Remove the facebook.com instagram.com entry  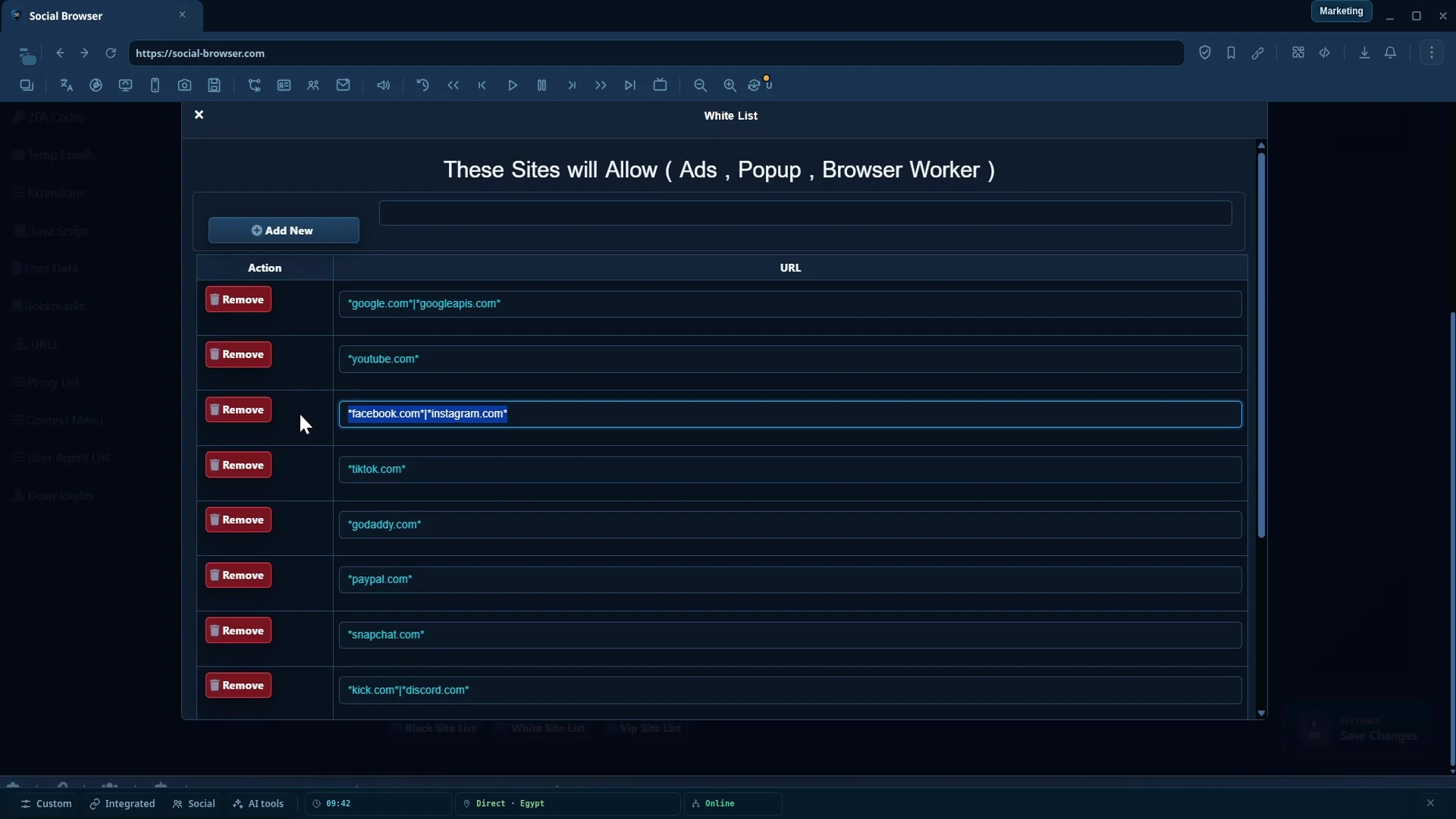point(238,410)
